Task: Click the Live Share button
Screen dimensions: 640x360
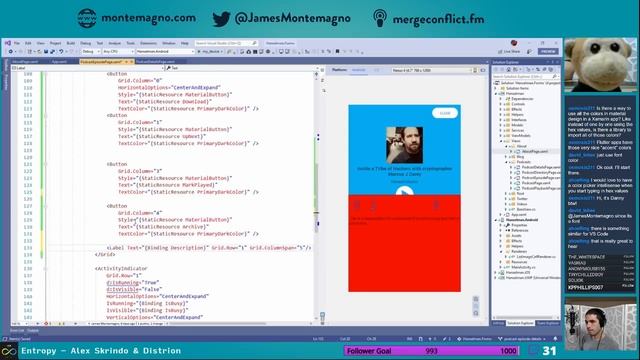Action: click(509, 51)
